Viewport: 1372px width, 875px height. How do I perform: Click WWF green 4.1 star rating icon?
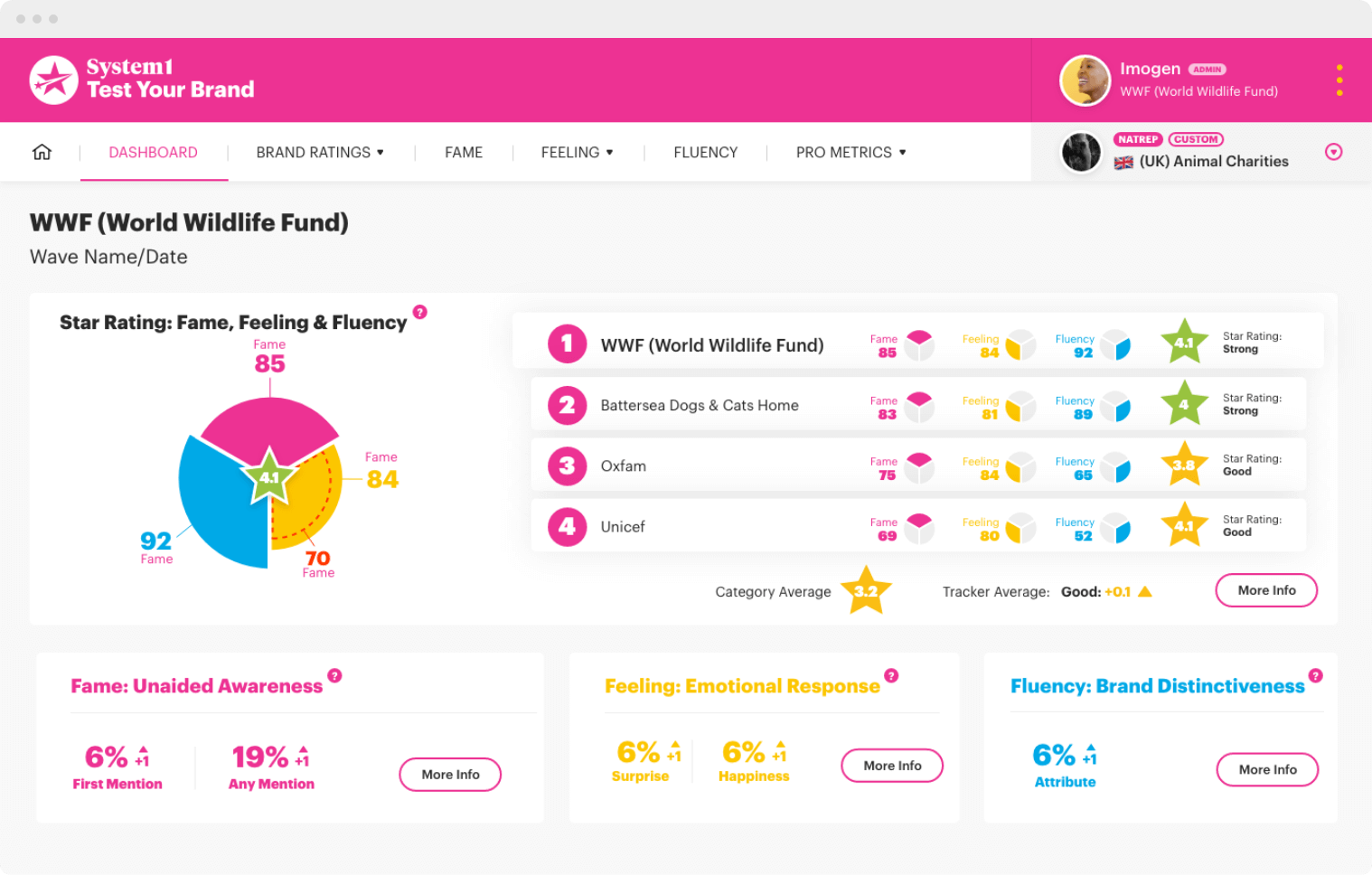[1184, 342]
